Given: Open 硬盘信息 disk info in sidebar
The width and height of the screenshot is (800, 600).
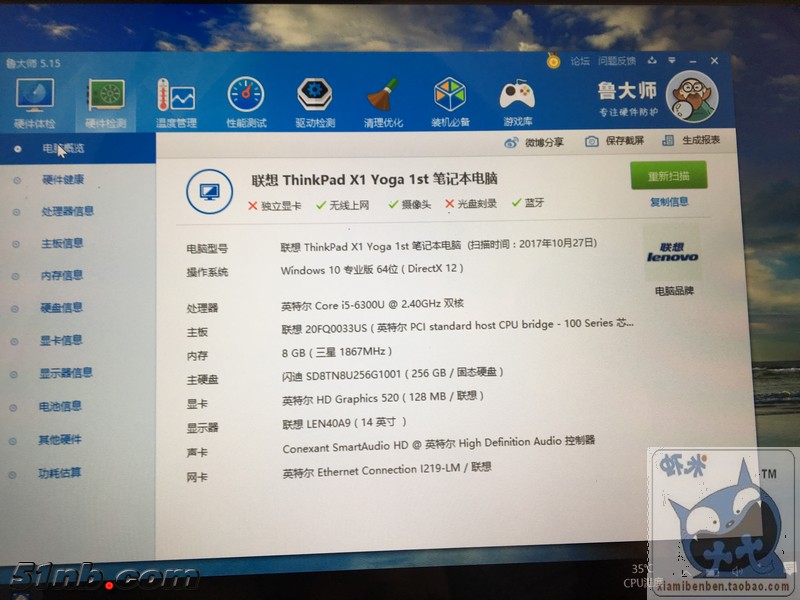Looking at the screenshot, I should point(61,307).
